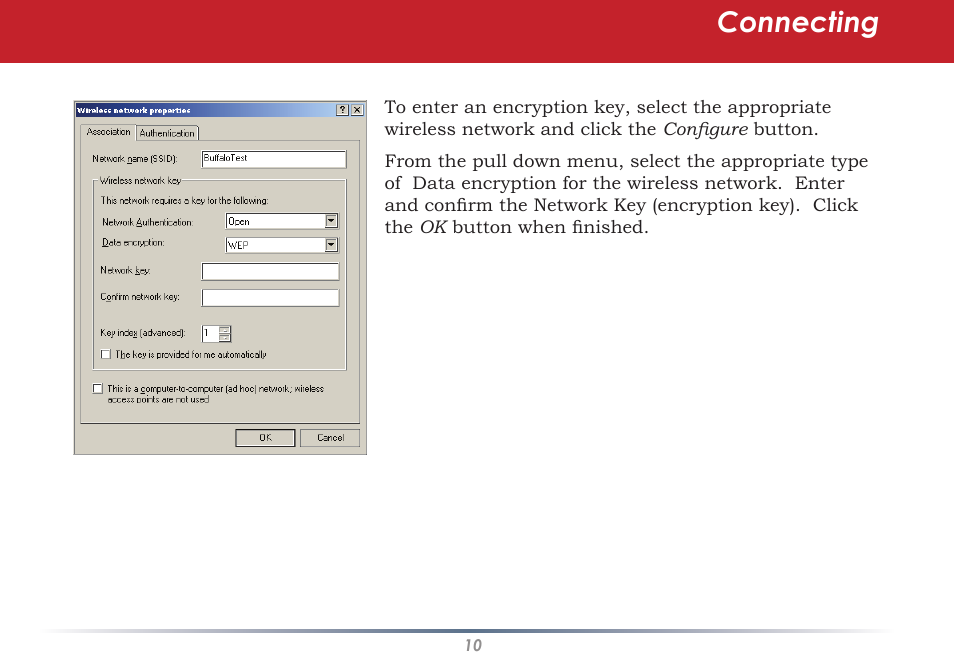Click the help question mark icon

[343, 110]
